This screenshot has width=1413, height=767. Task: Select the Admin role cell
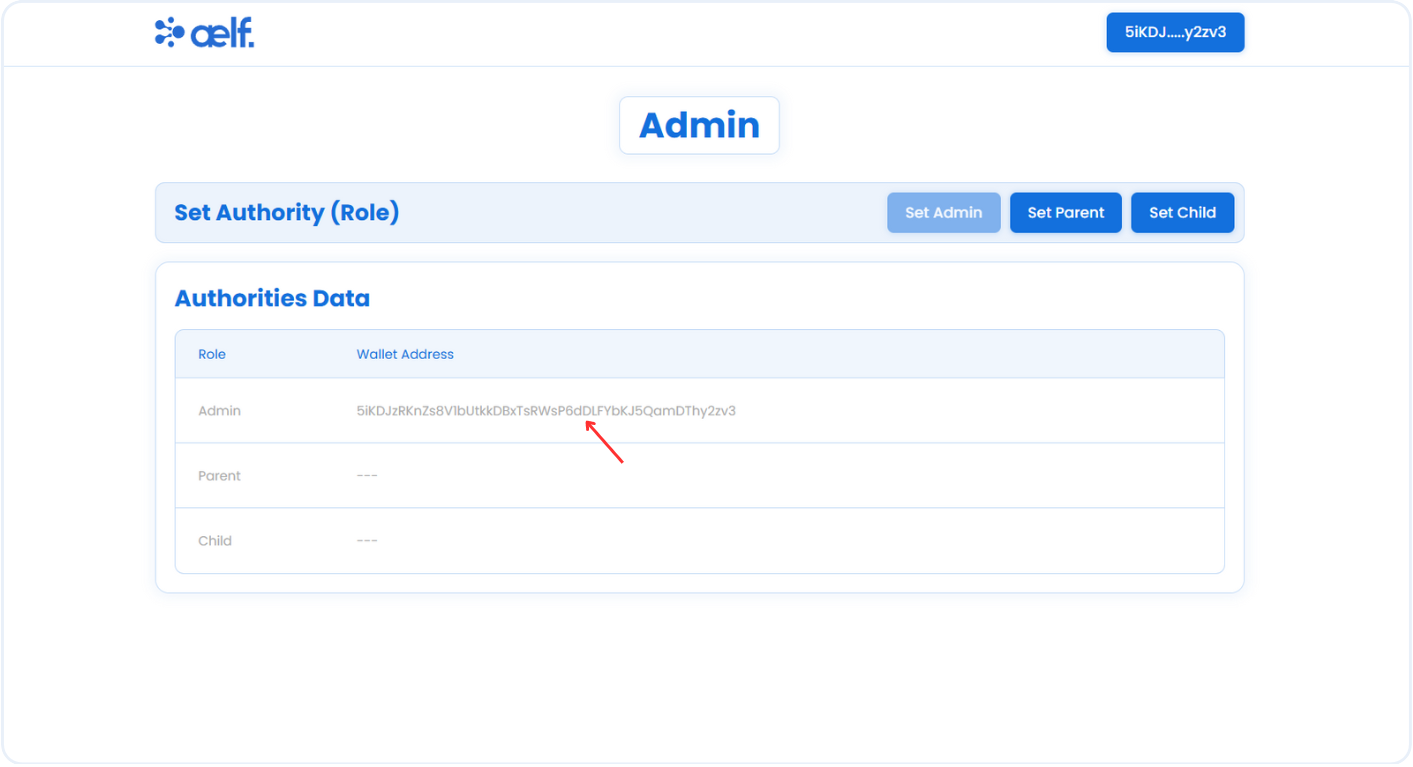point(219,410)
